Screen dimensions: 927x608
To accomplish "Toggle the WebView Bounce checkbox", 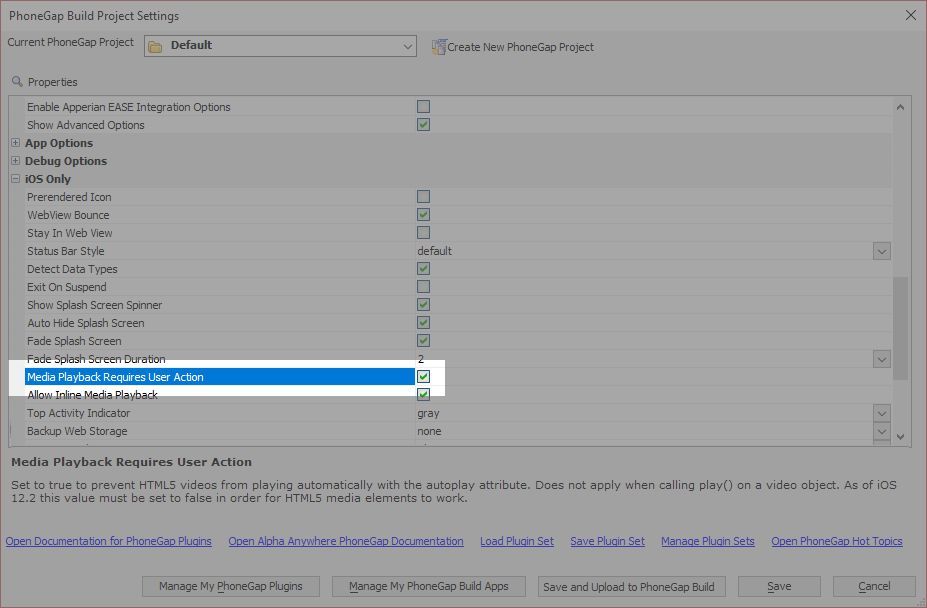I will coord(423,214).
